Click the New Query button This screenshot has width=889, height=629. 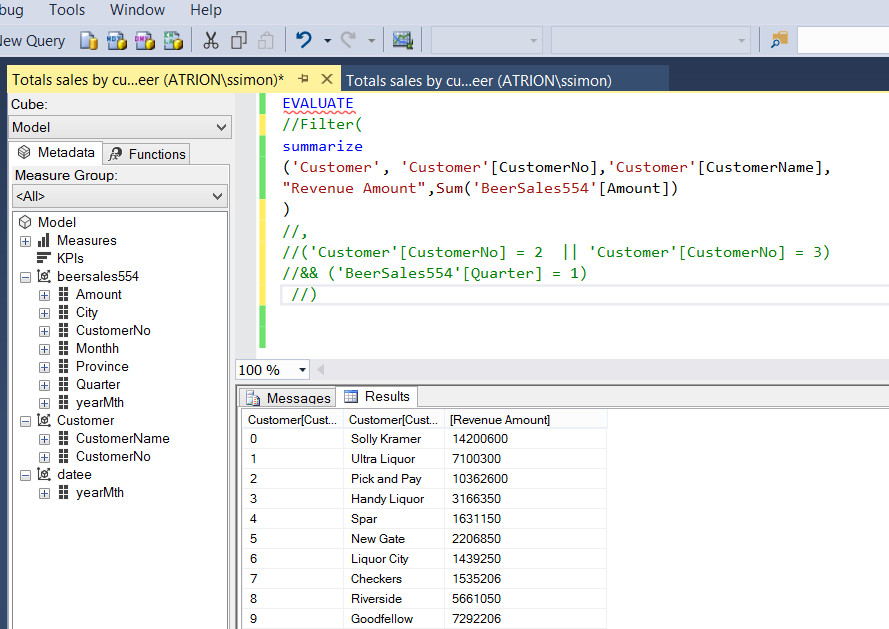click(32, 41)
